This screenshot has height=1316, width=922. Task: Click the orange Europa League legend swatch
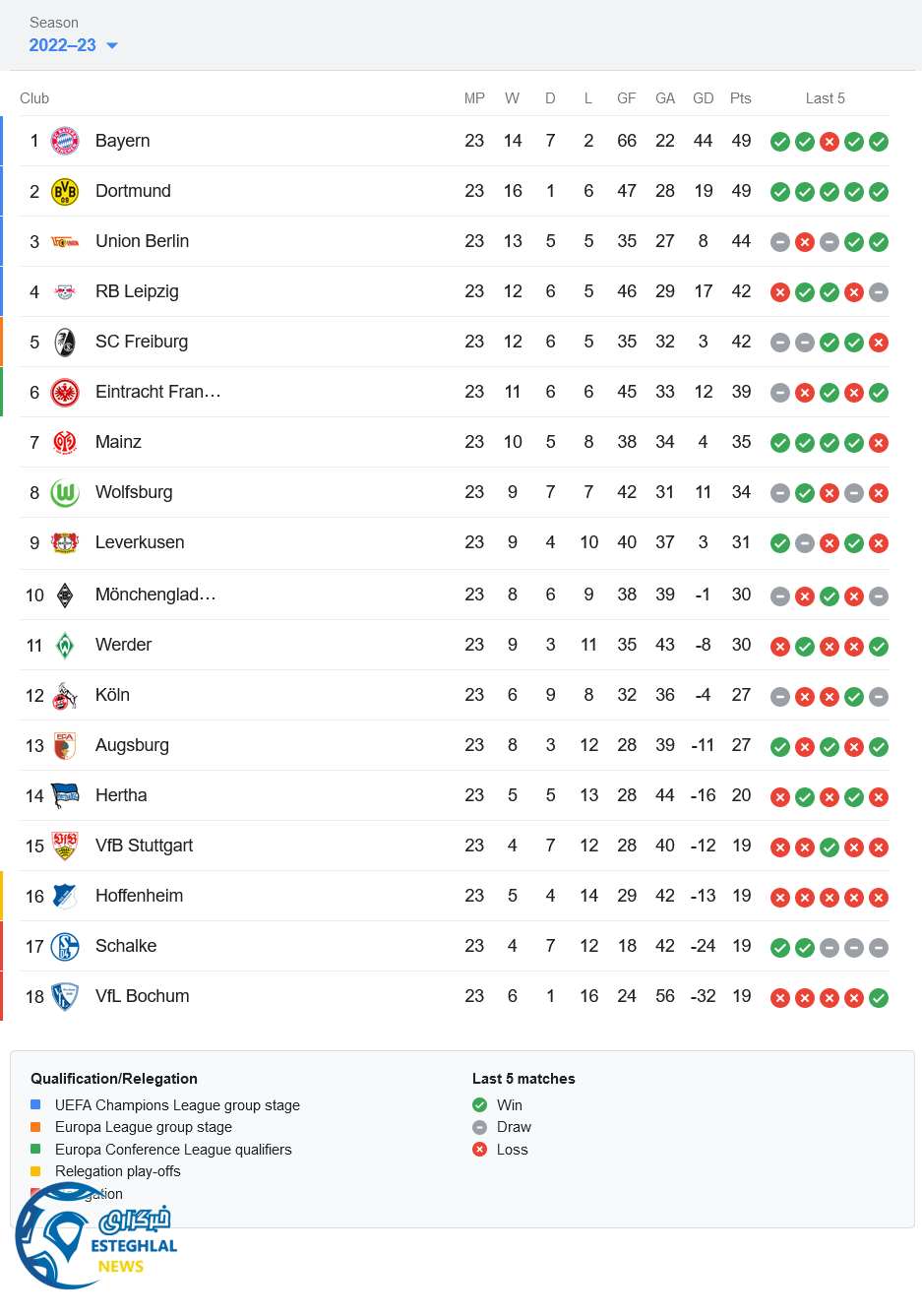click(35, 1127)
